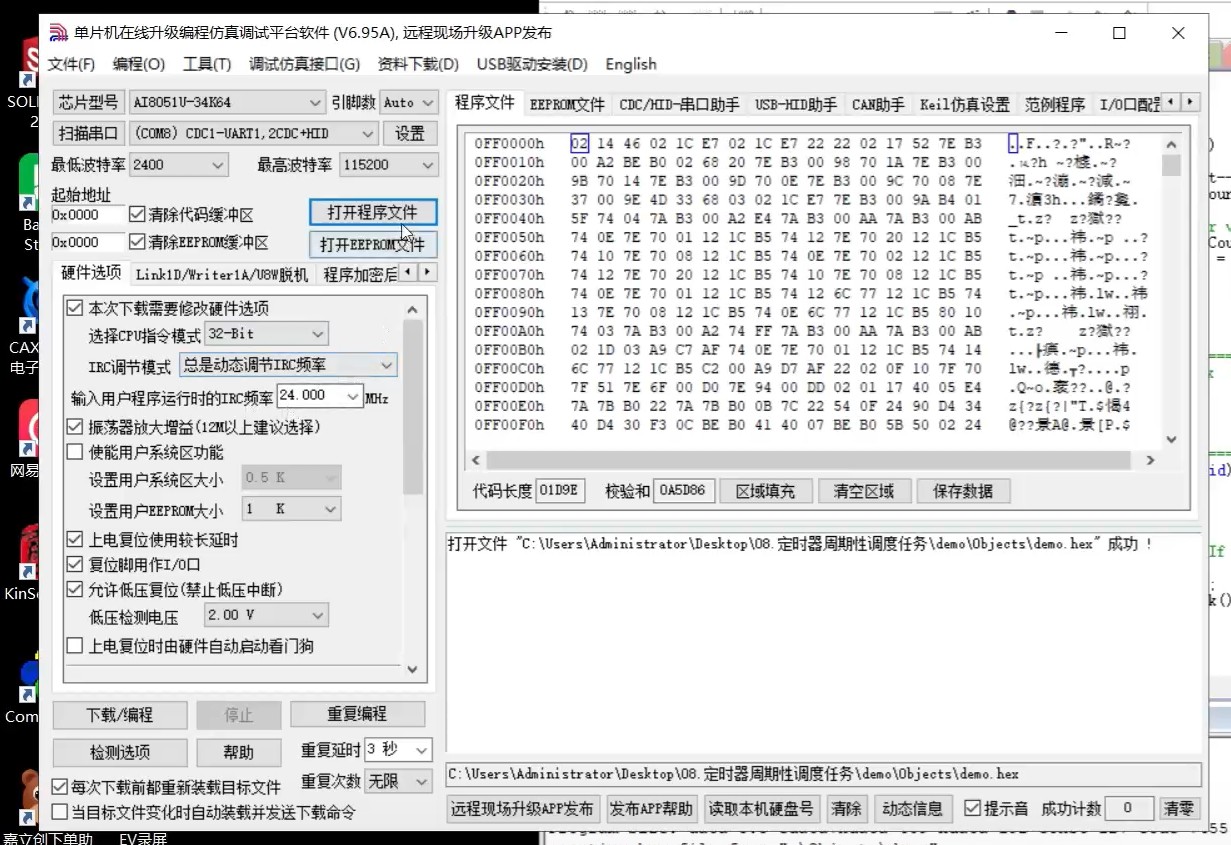Viewport: 1231px width, 845px height.
Task: Switch to the EEPROM文件 tab
Action: click(x=567, y=104)
